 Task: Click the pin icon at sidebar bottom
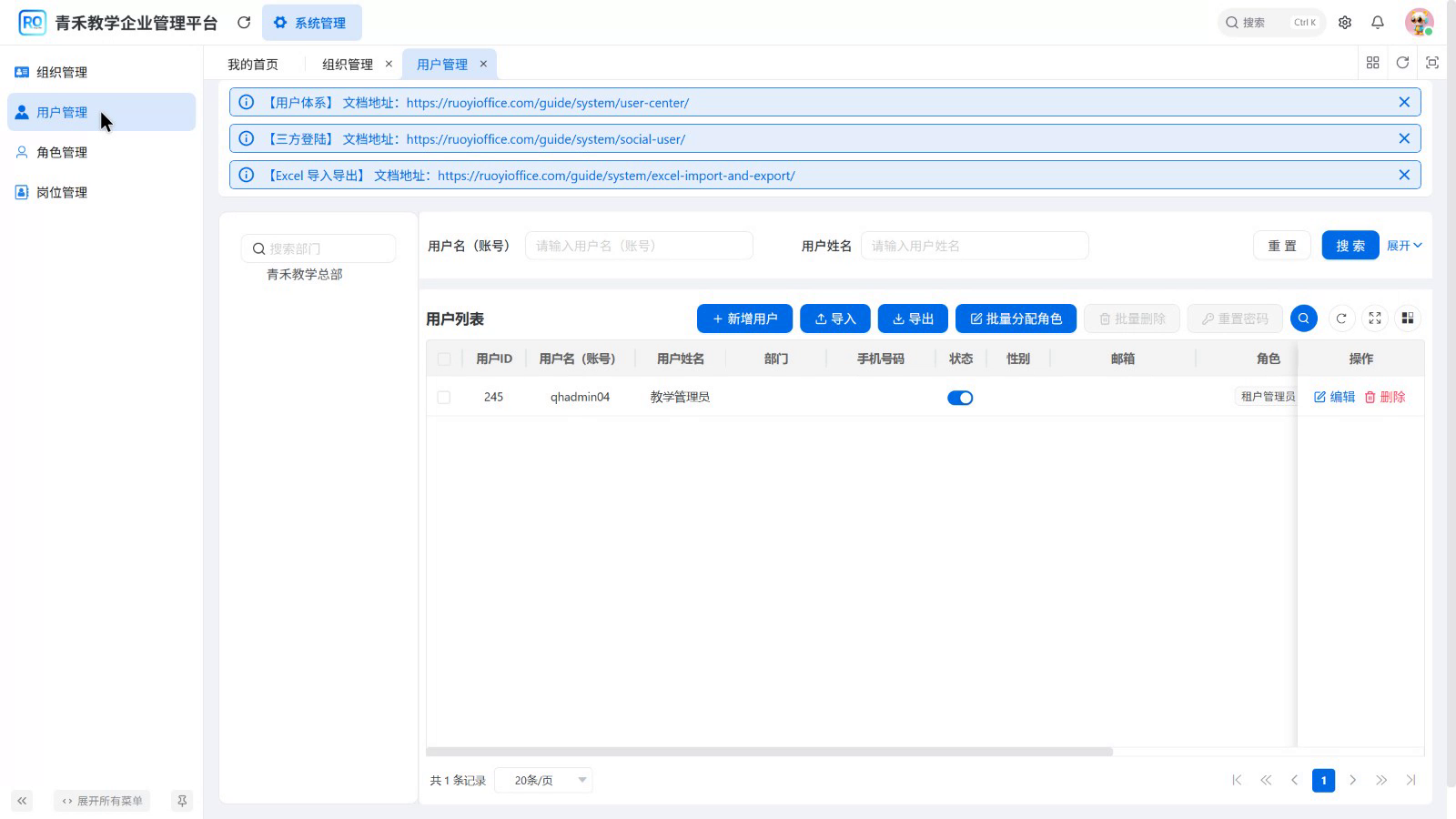[182, 801]
